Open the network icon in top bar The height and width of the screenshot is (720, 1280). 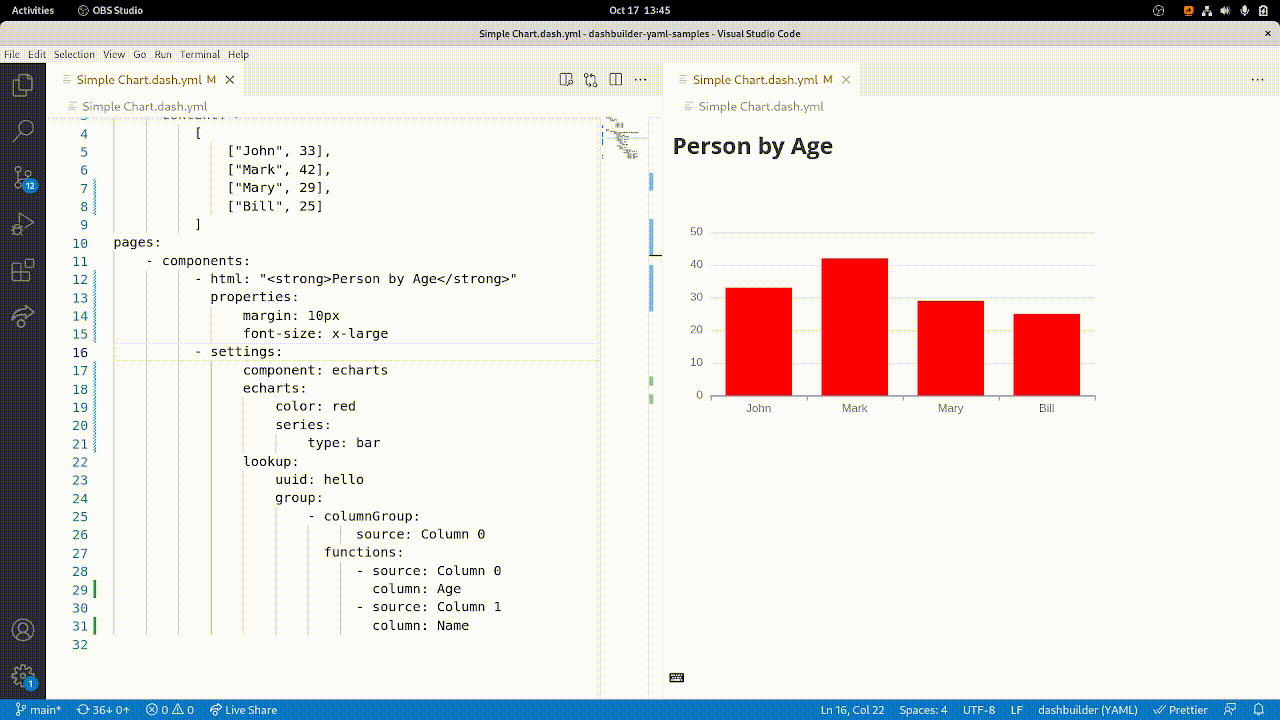[1208, 10]
